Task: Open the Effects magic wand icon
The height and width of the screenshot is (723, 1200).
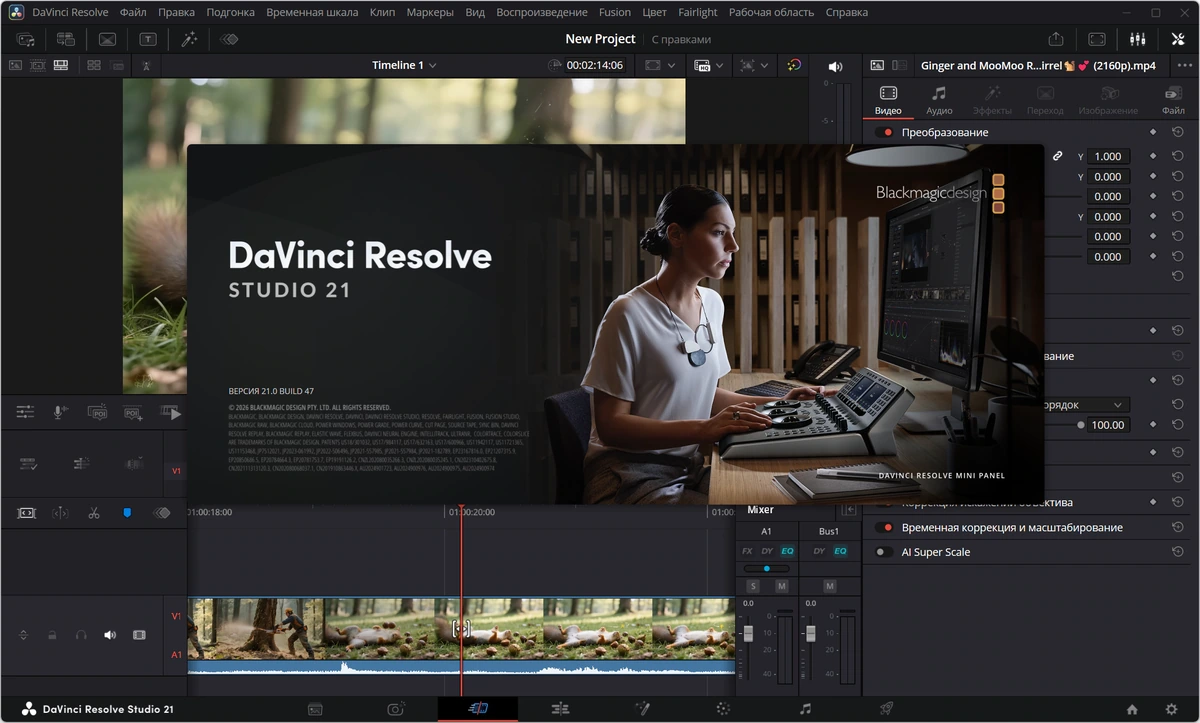Action: tap(188, 39)
